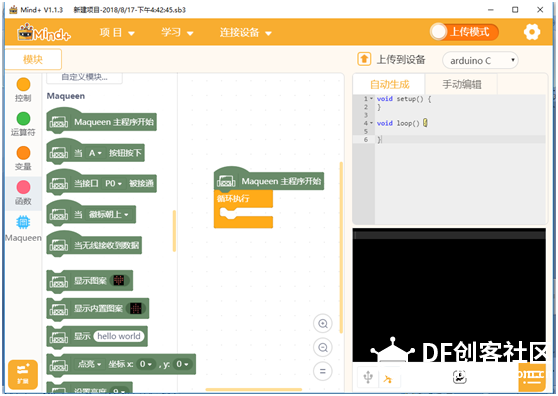The width and height of the screenshot is (558, 396).
Task: Zoom in on the workspace
Action: pyautogui.click(x=323, y=324)
